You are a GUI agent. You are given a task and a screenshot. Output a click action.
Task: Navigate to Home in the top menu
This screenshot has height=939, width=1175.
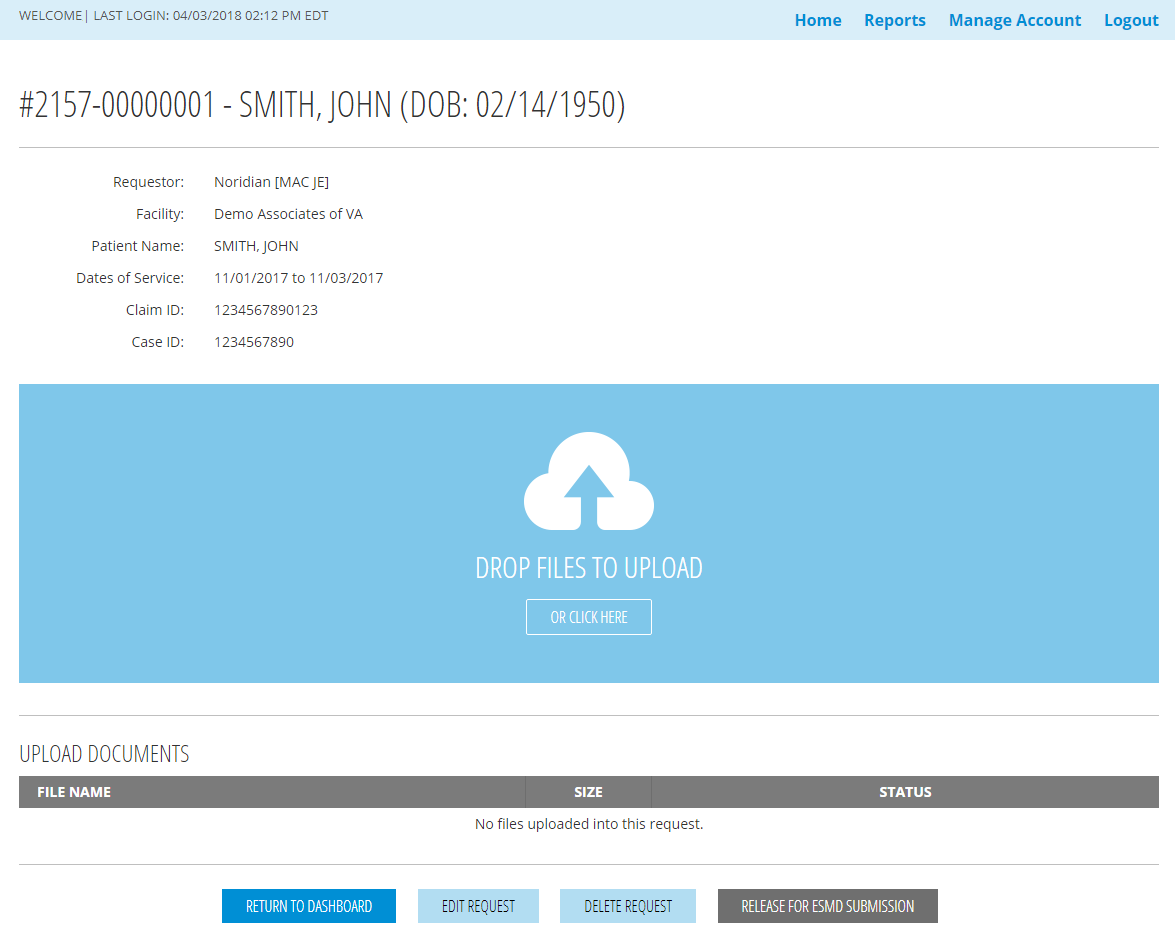[x=818, y=20]
